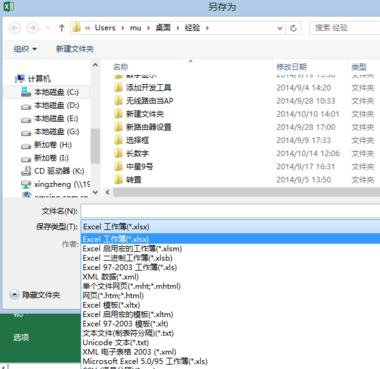380x369 pixels.
Task: Select 计算机 in the navigation tree
Action: coord(39,79)
